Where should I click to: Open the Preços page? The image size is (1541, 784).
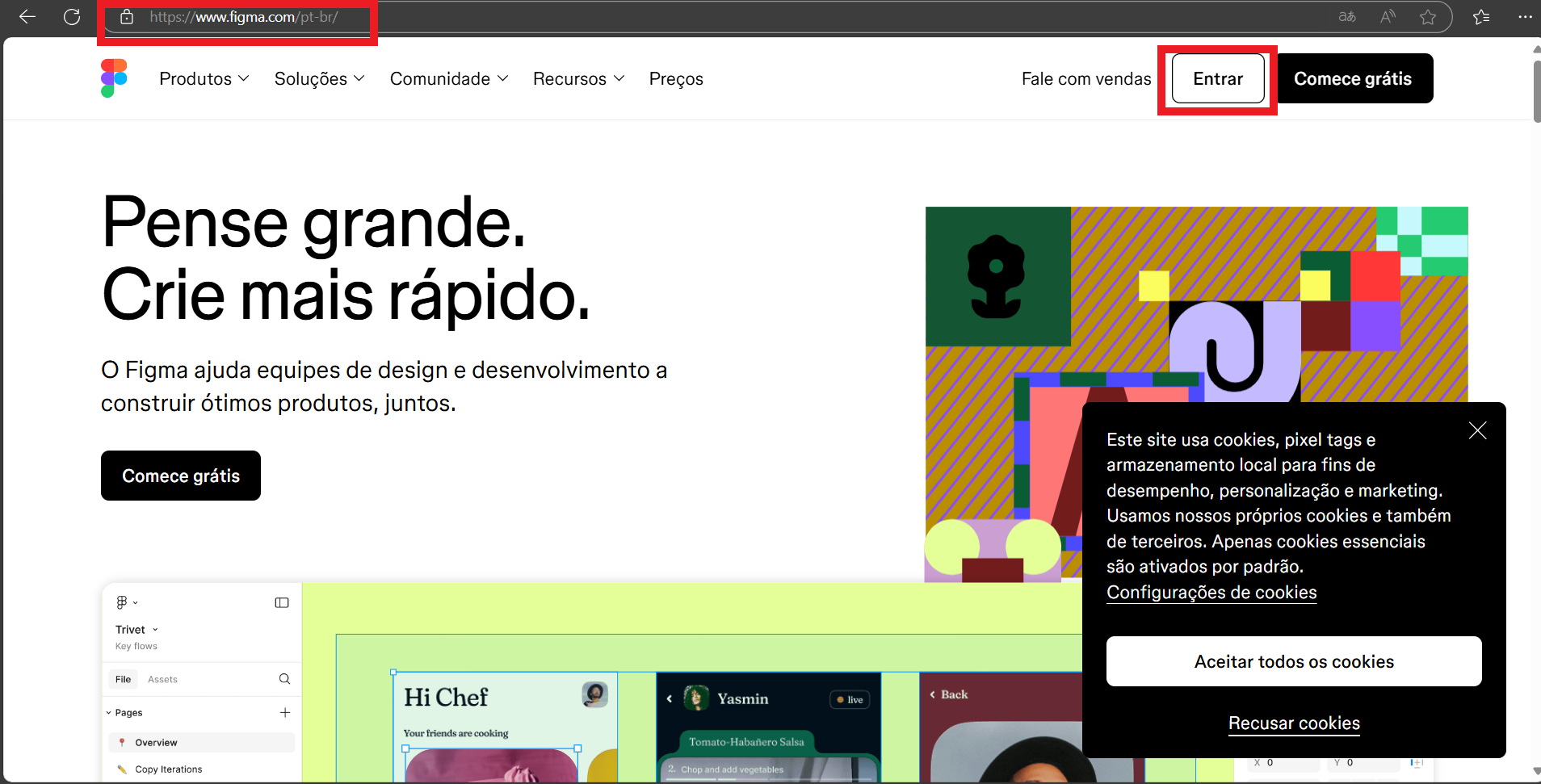[x=676, y=79]
